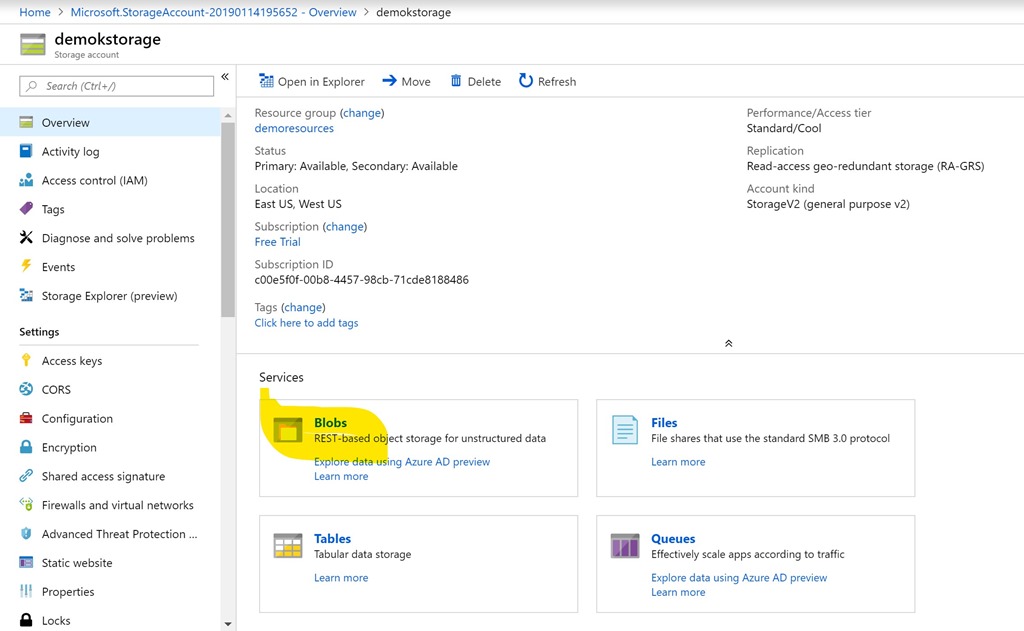The height and width of the screenshot is (631, 1024).
Task: Open Overview in the sidebar menu
Action: click(110, 122)
